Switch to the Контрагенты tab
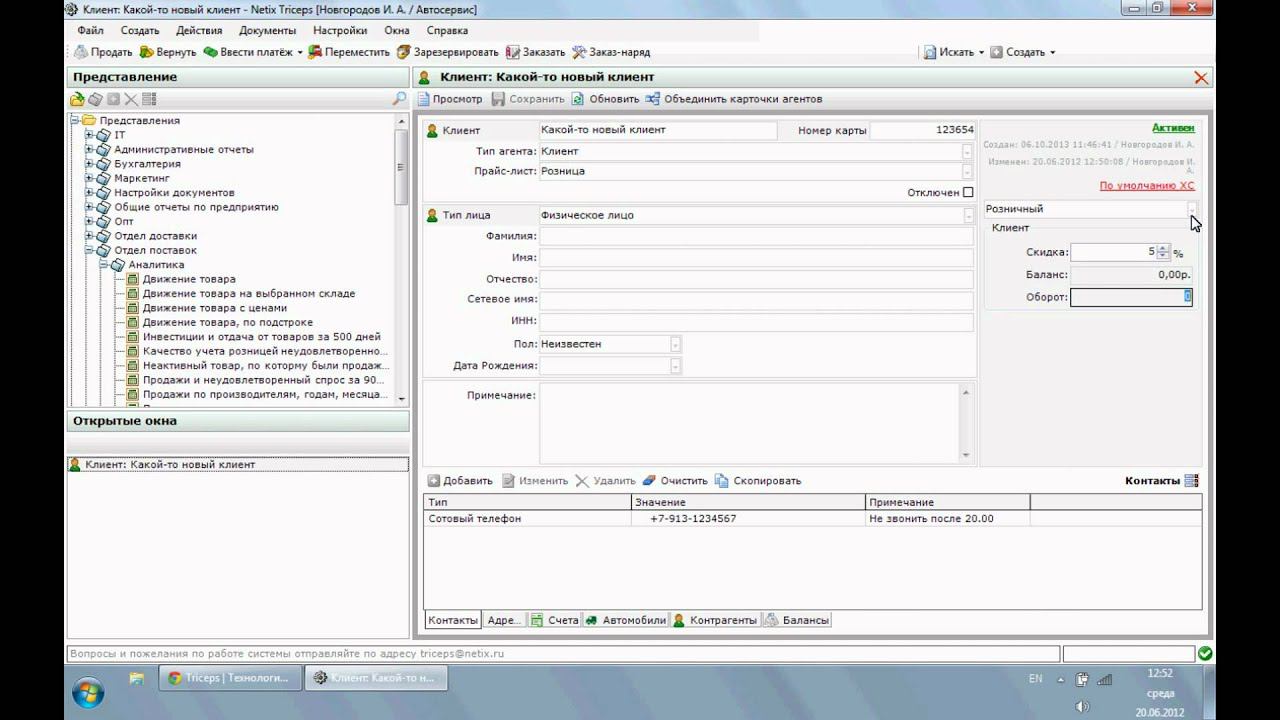 pos(715,620)
